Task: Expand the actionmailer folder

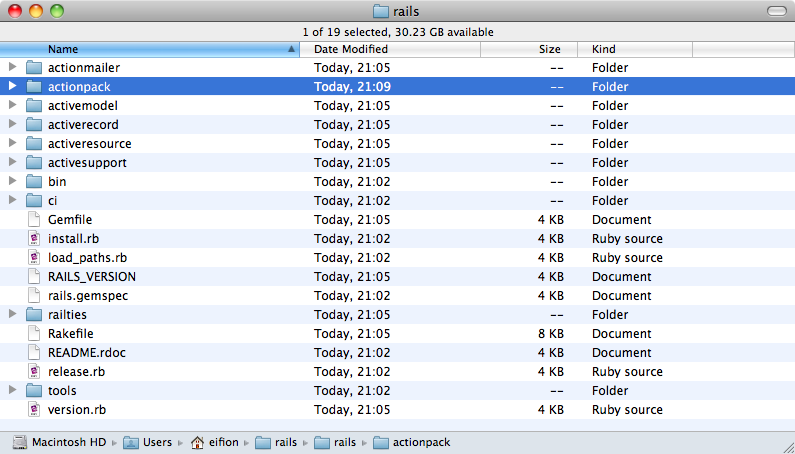Action: point(13,67)
